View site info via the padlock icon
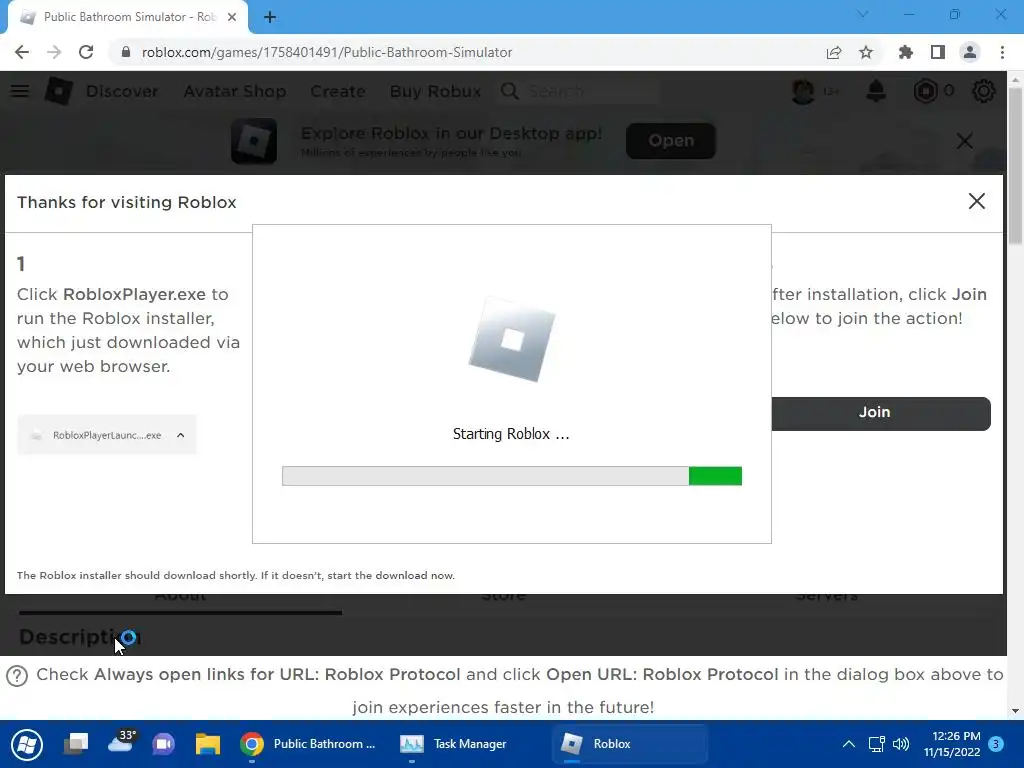Viewport: 1024px width, 768px height. (x=125, y=52)
